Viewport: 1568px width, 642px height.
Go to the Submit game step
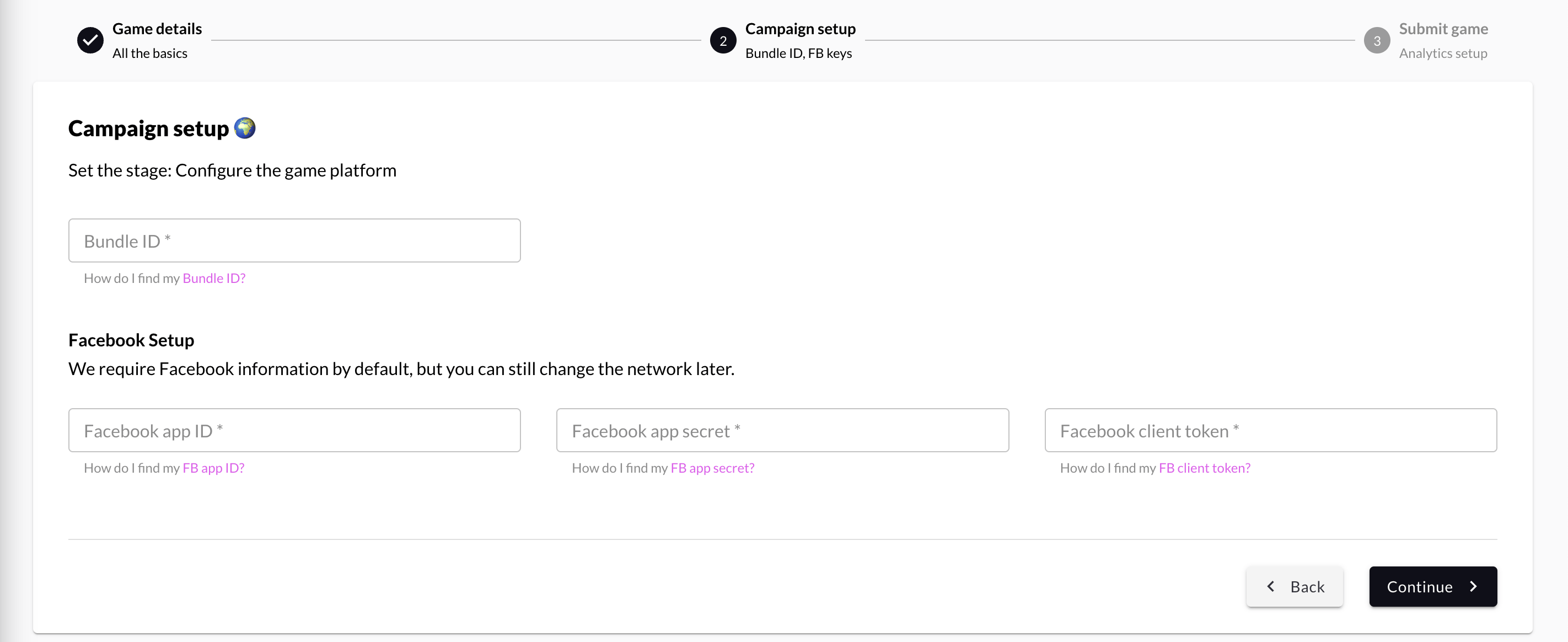point(1443,29)
